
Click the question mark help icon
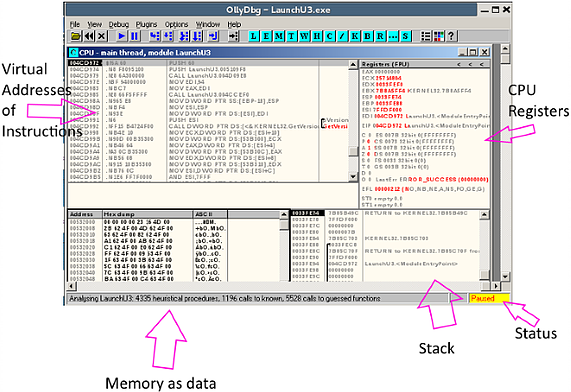451,36
